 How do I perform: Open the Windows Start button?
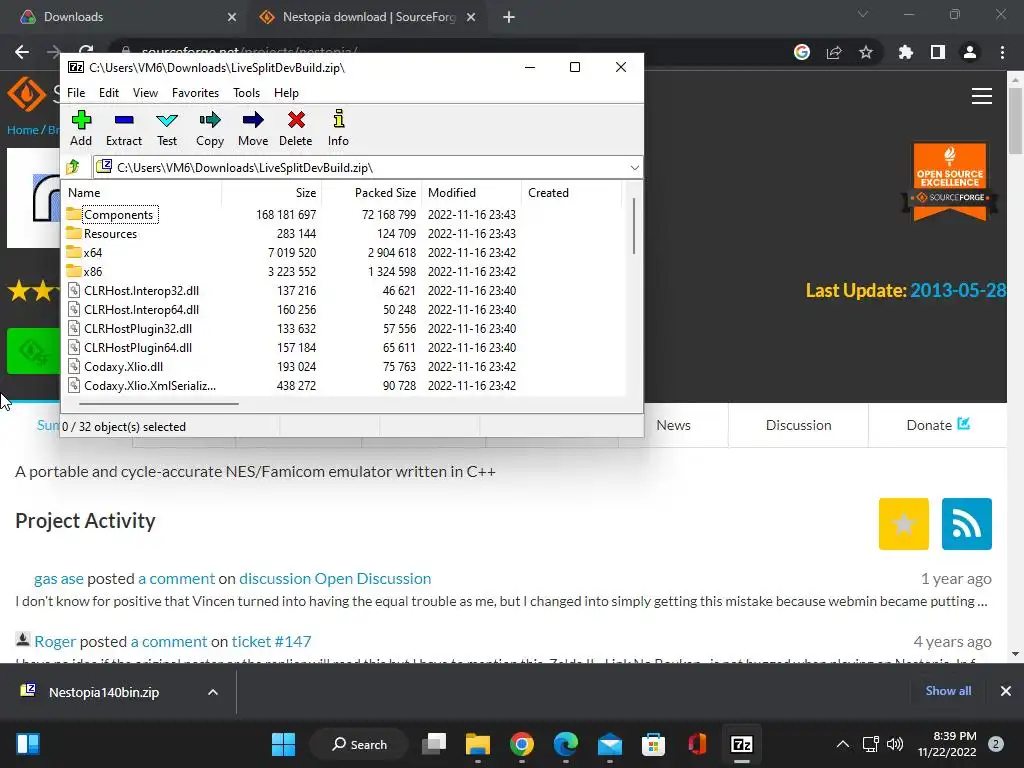coord(283,744)
